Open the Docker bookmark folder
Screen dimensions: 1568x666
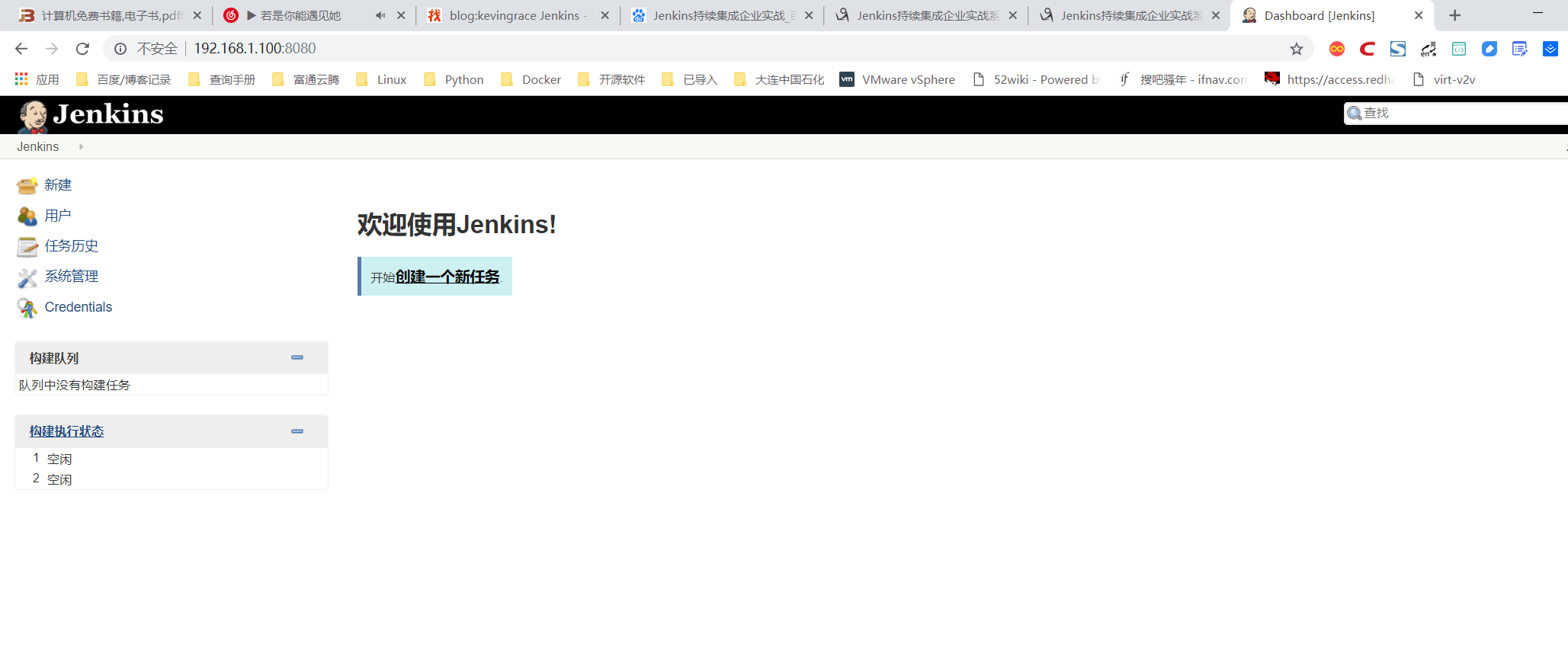pyautogui.click(x=531, y=79)
